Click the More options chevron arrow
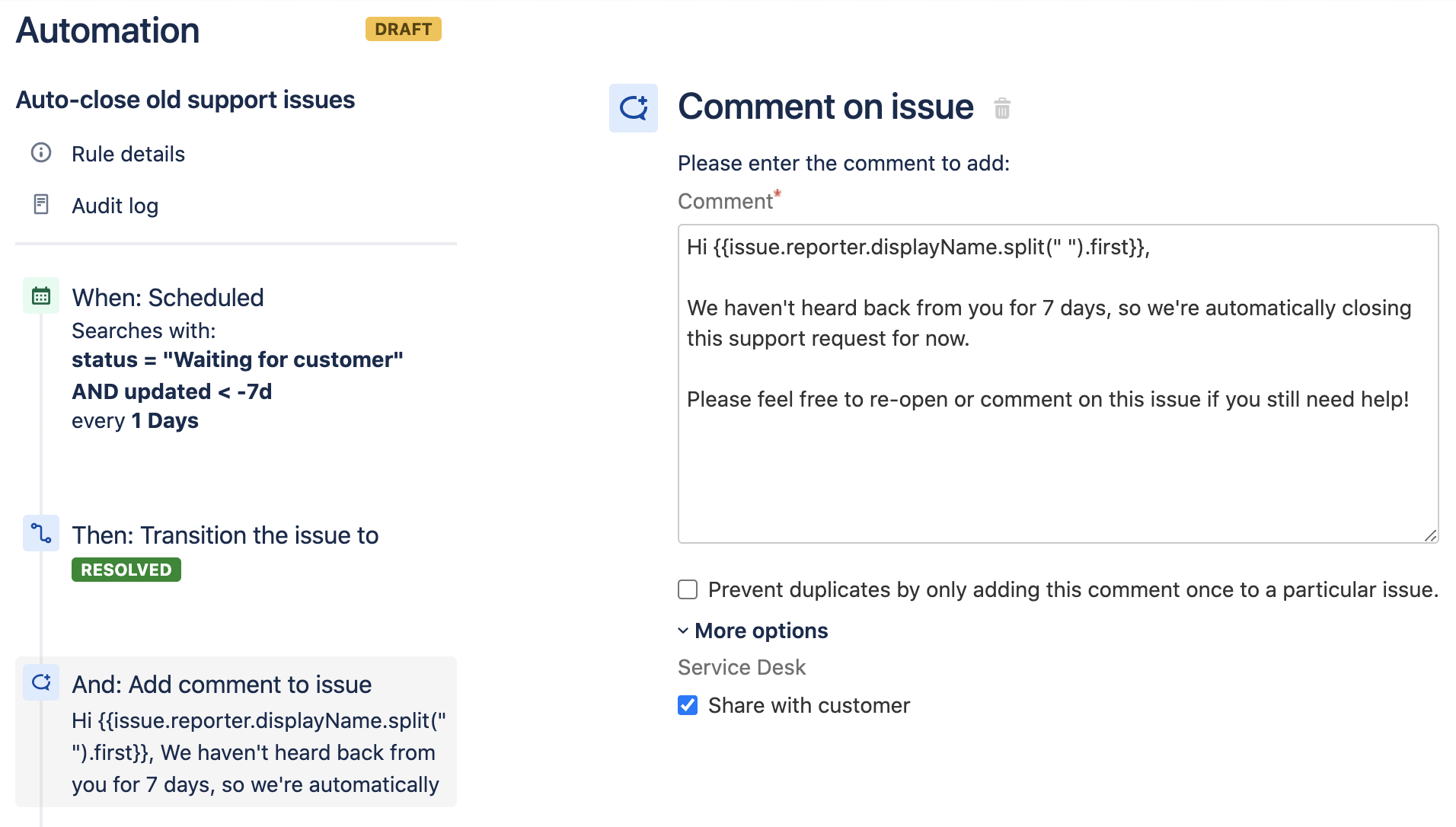1456x827 pixels. click(x=683, y=631)
